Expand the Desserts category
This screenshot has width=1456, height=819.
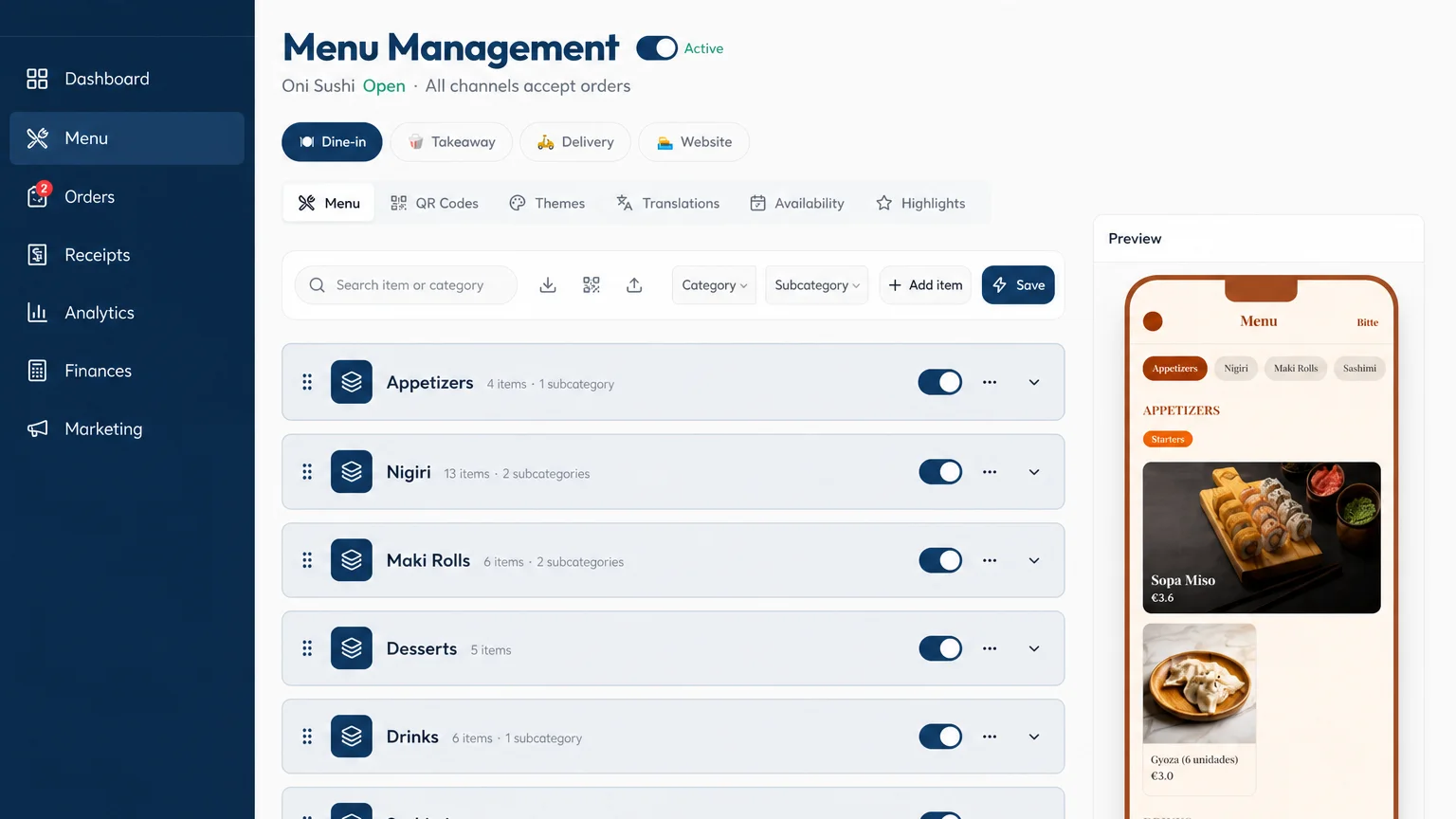pos(1034,648)
